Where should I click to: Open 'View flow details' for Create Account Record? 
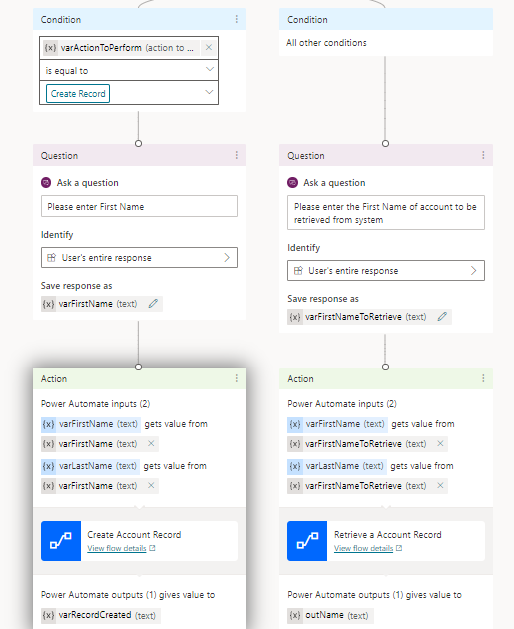[x=117, y=548]
